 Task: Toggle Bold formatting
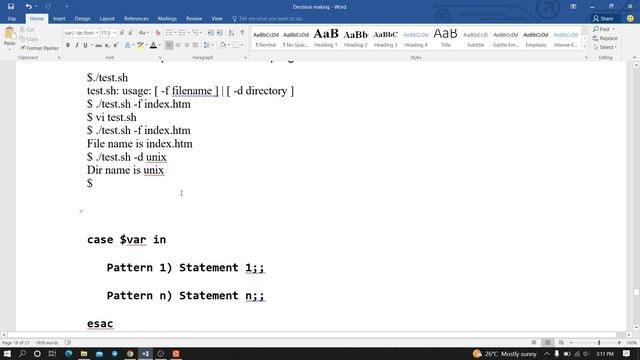(68, 45)
